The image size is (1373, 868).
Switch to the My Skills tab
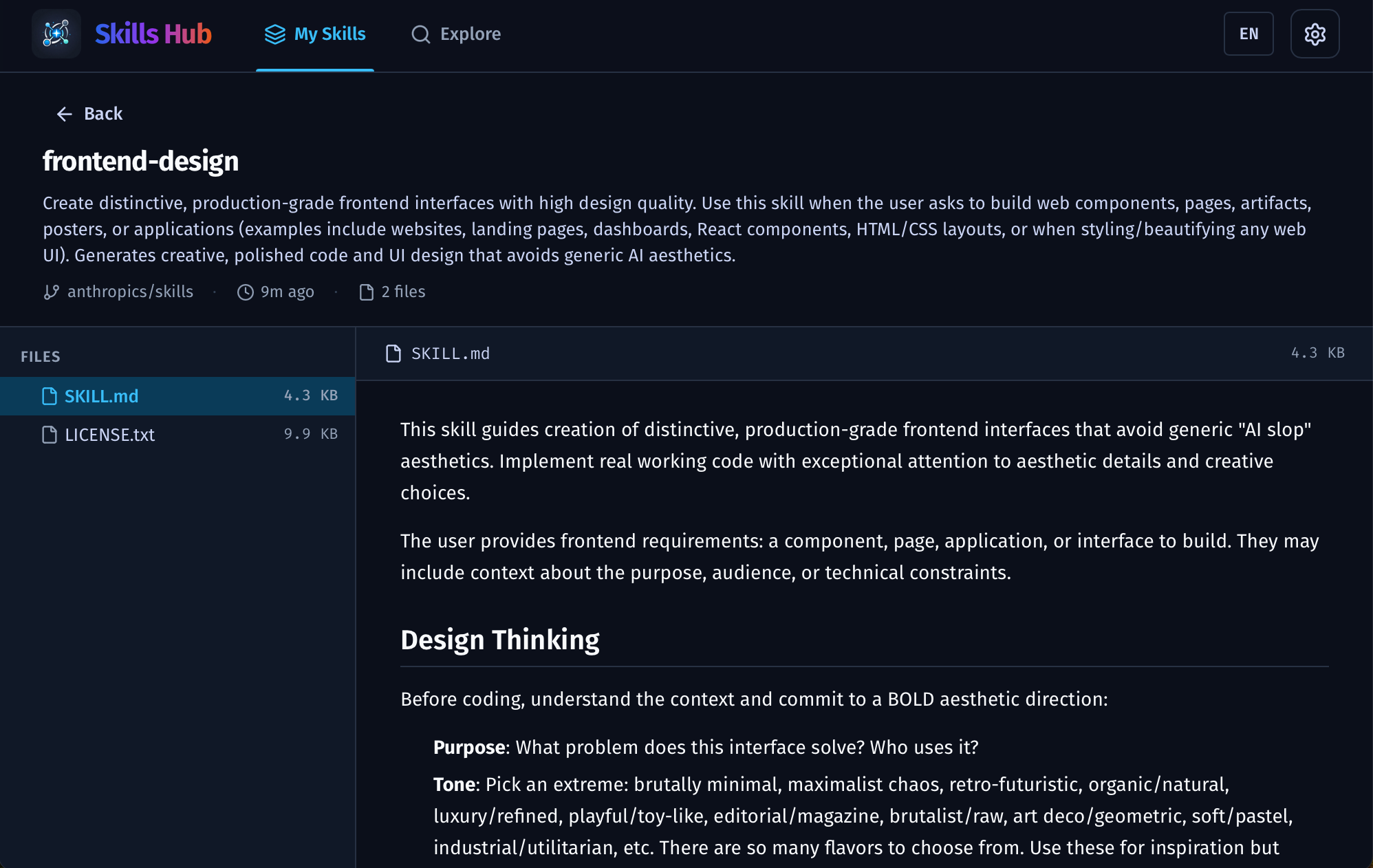[x=329, y=34]
